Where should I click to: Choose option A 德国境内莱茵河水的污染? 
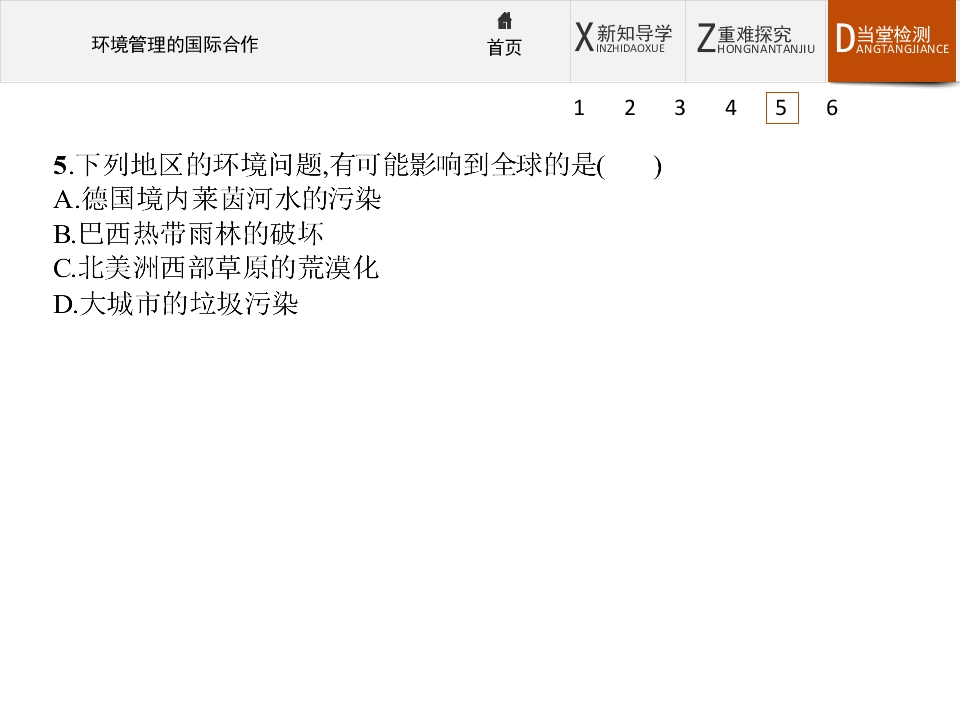click(x=217, y=199)
